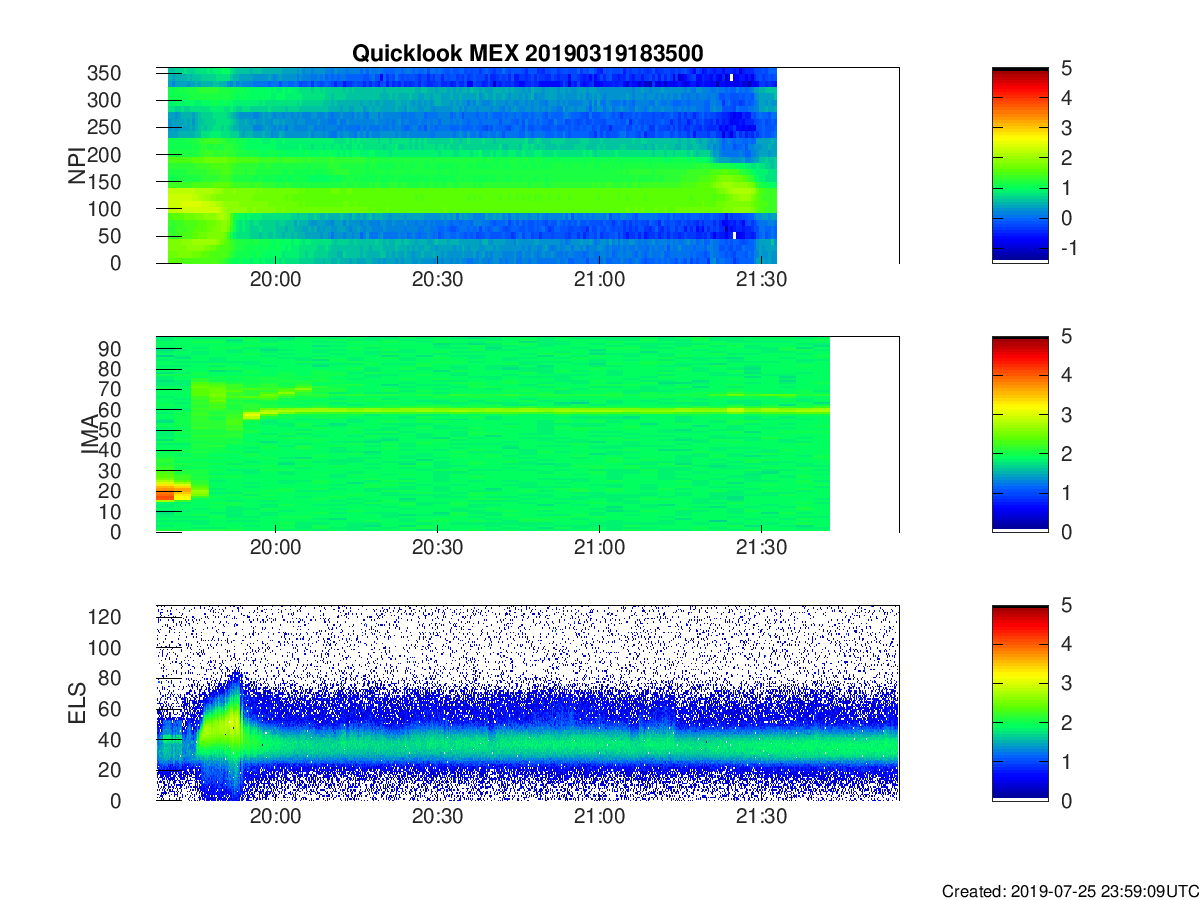The height and width of the screenshot is (900, 1200).
Task: Click the 5 label on the NPI colorbar
Action: coord(1066,68)
